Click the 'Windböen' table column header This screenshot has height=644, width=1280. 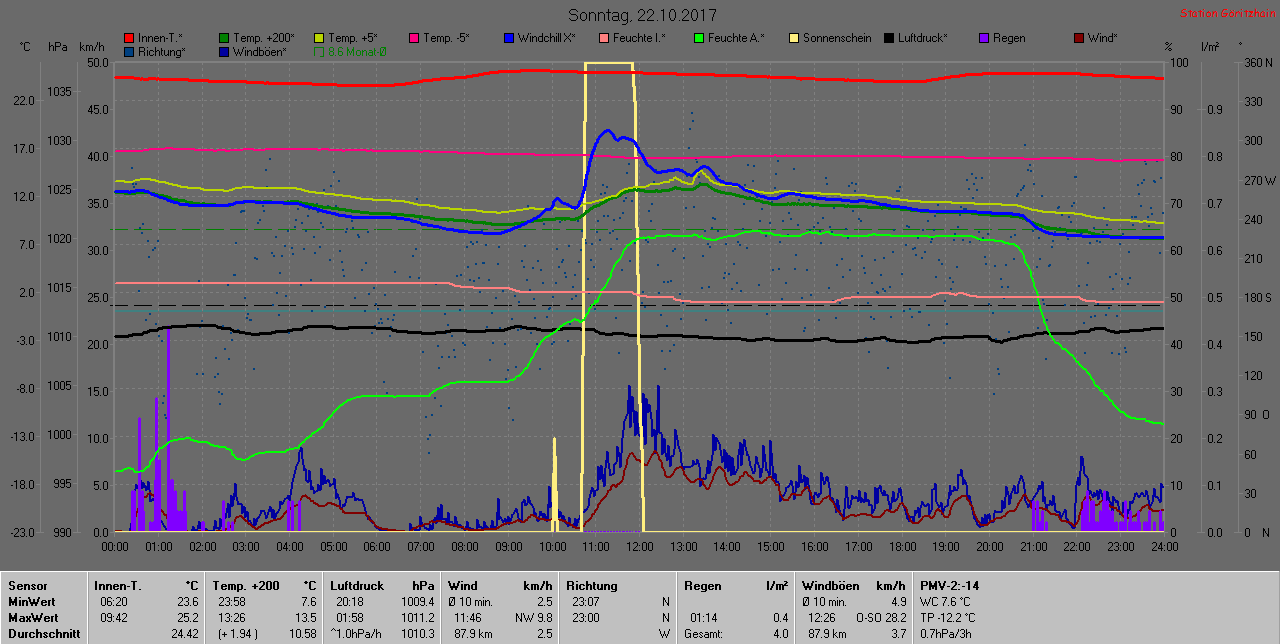point(832,585)
